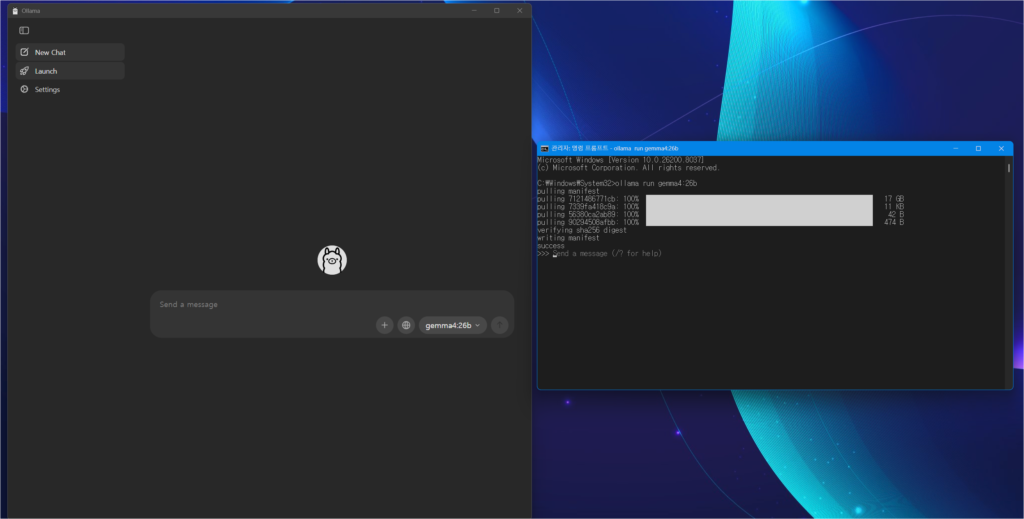
Task: Click the Ollama llama logo in center
Action: click(332, 260)
